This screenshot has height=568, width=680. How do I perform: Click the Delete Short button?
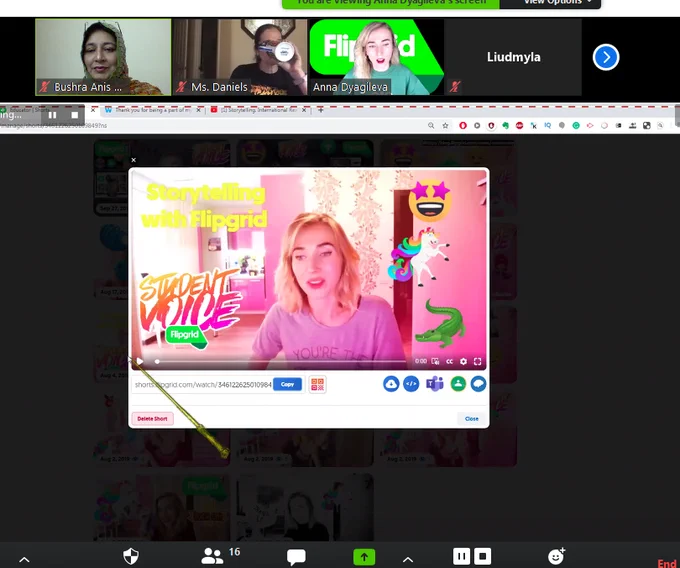[152, 418]
